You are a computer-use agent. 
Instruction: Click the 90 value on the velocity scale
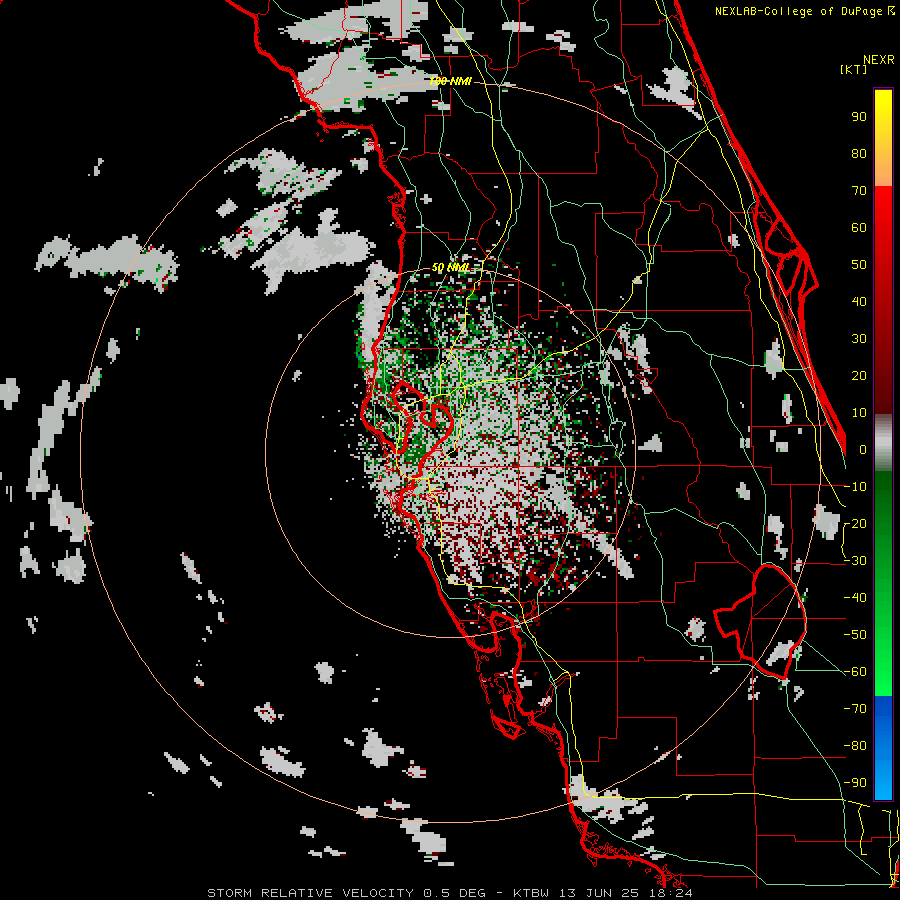click(x=859, y=117)
